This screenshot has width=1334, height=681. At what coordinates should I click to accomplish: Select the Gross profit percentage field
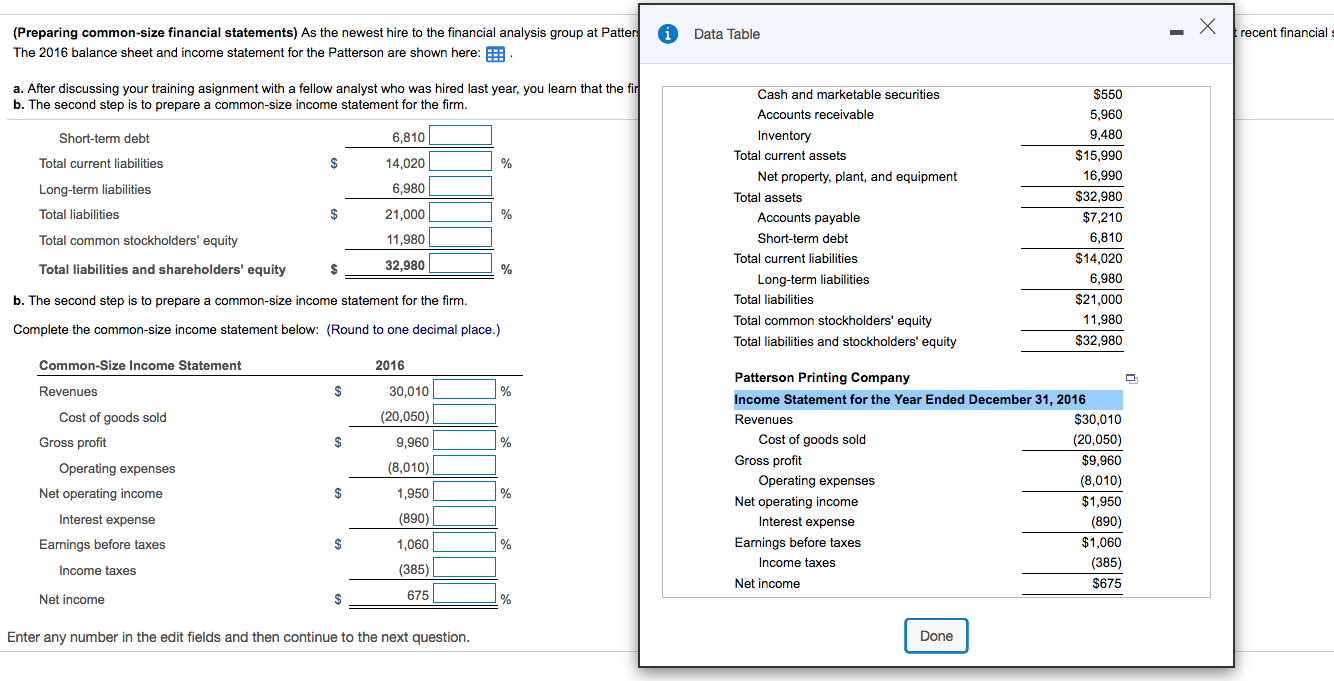coord(463,440)
